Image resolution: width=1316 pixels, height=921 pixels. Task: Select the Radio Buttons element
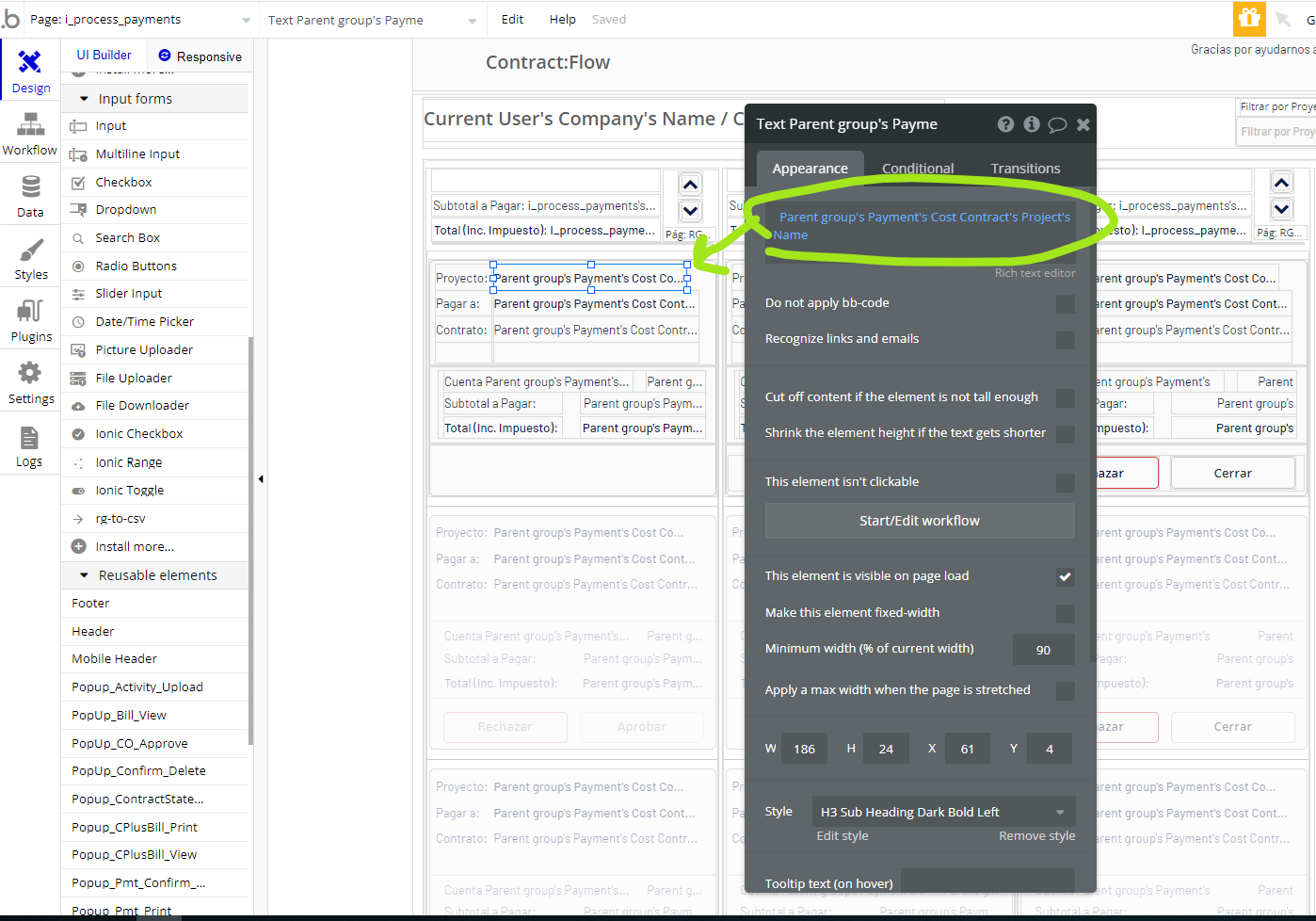[x=155, y=267]
